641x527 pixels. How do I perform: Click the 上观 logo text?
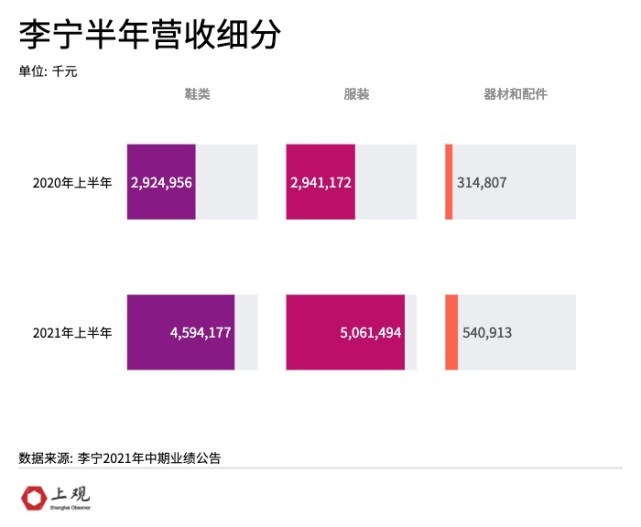coord(70,494)
